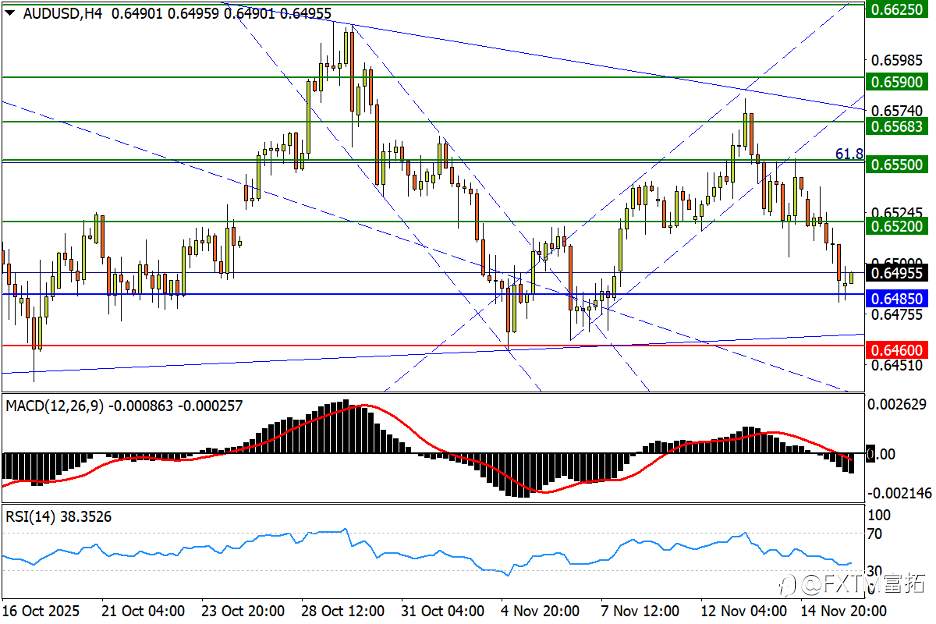Click the 7 Nov 12:00 time label
Image resolution: width=936 pixels, height=624 pixels.
click(x=640, y=611)
